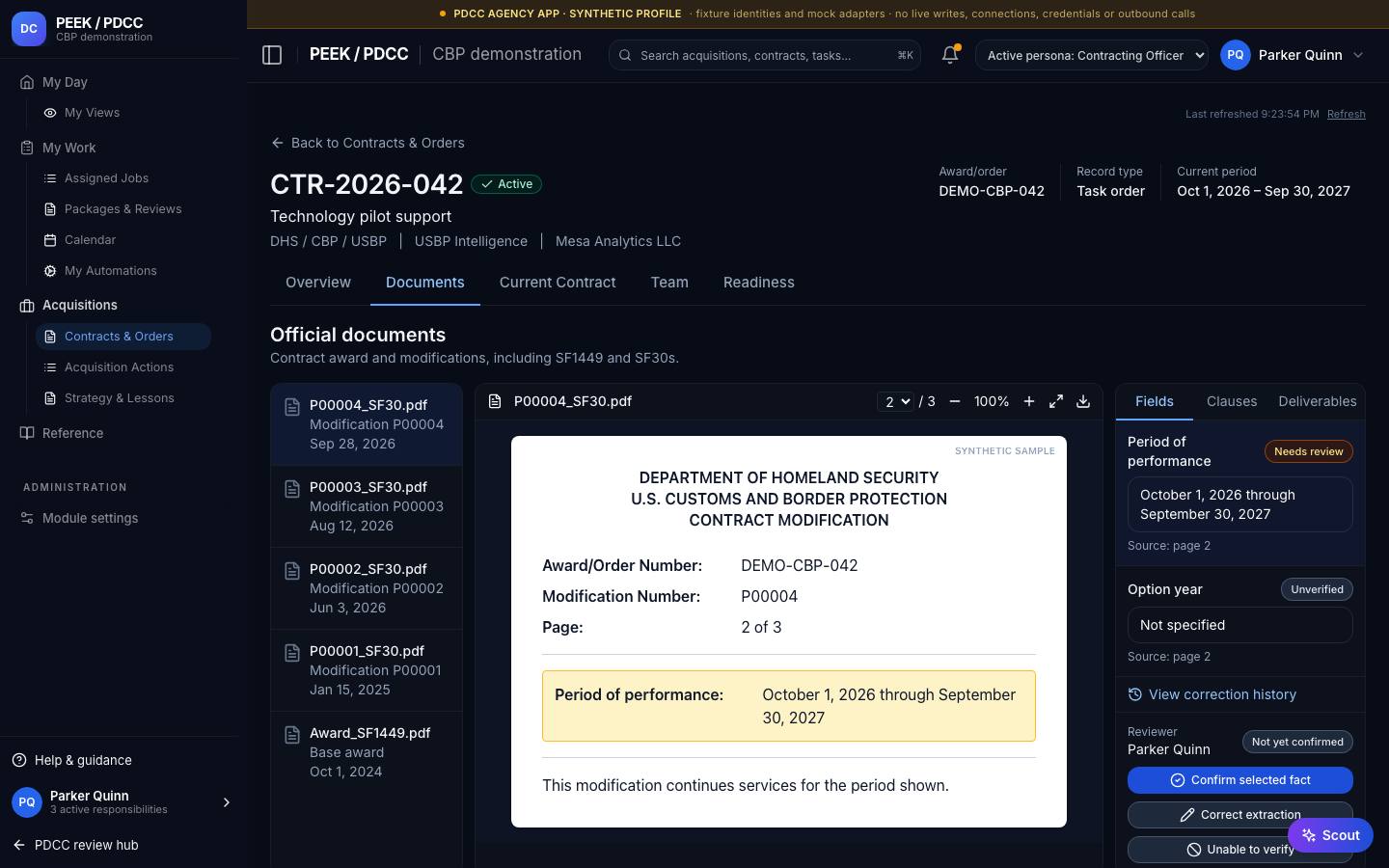Go Back to Contracts & Orders
Viewport: 1389px width, 868px height.
click(368, 143)
